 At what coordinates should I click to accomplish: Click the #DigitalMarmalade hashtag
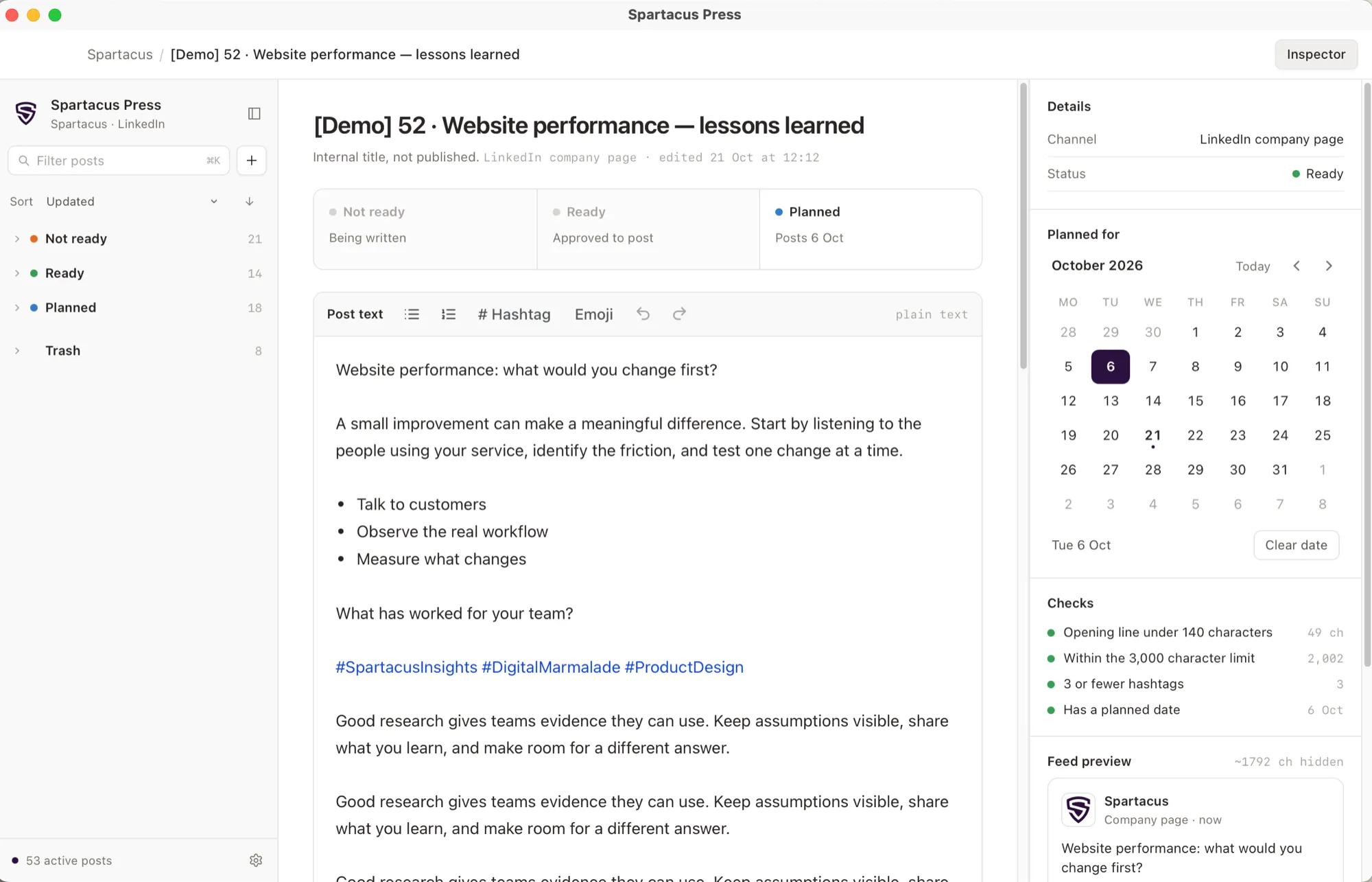click(x=551, y=667)
